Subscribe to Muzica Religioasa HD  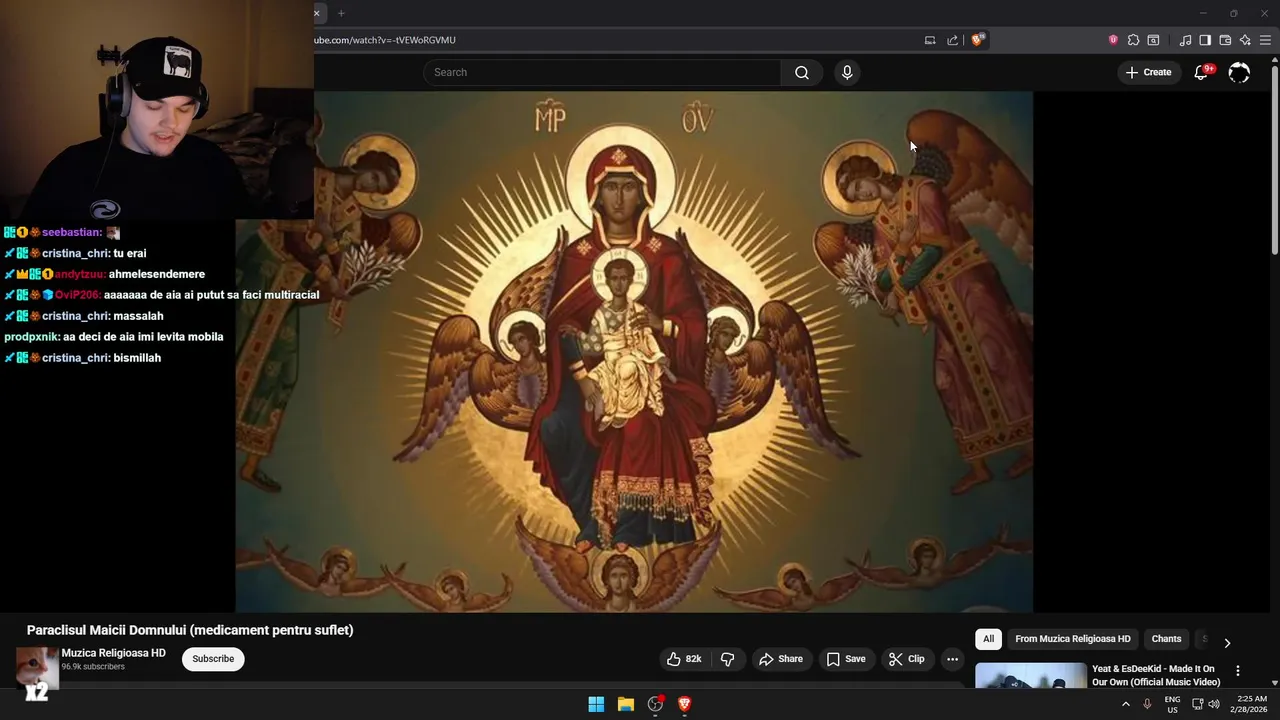(x=213, y=659)
